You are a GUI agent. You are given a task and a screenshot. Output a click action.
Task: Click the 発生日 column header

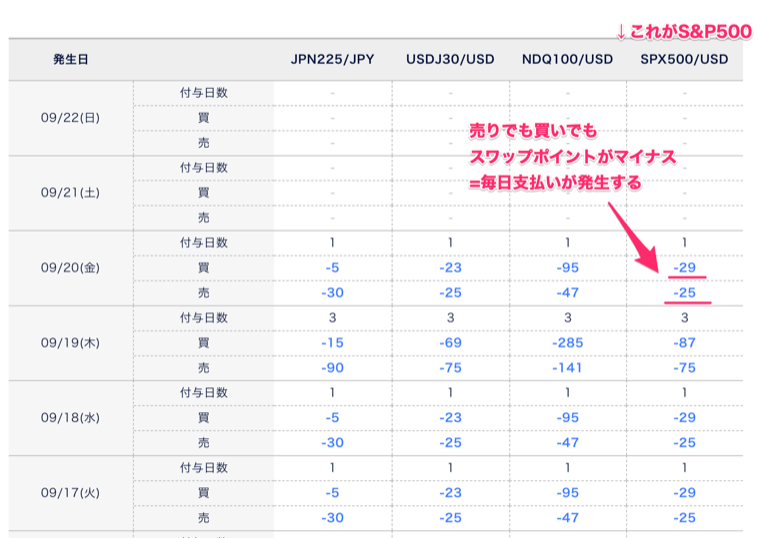click(71, 60)
